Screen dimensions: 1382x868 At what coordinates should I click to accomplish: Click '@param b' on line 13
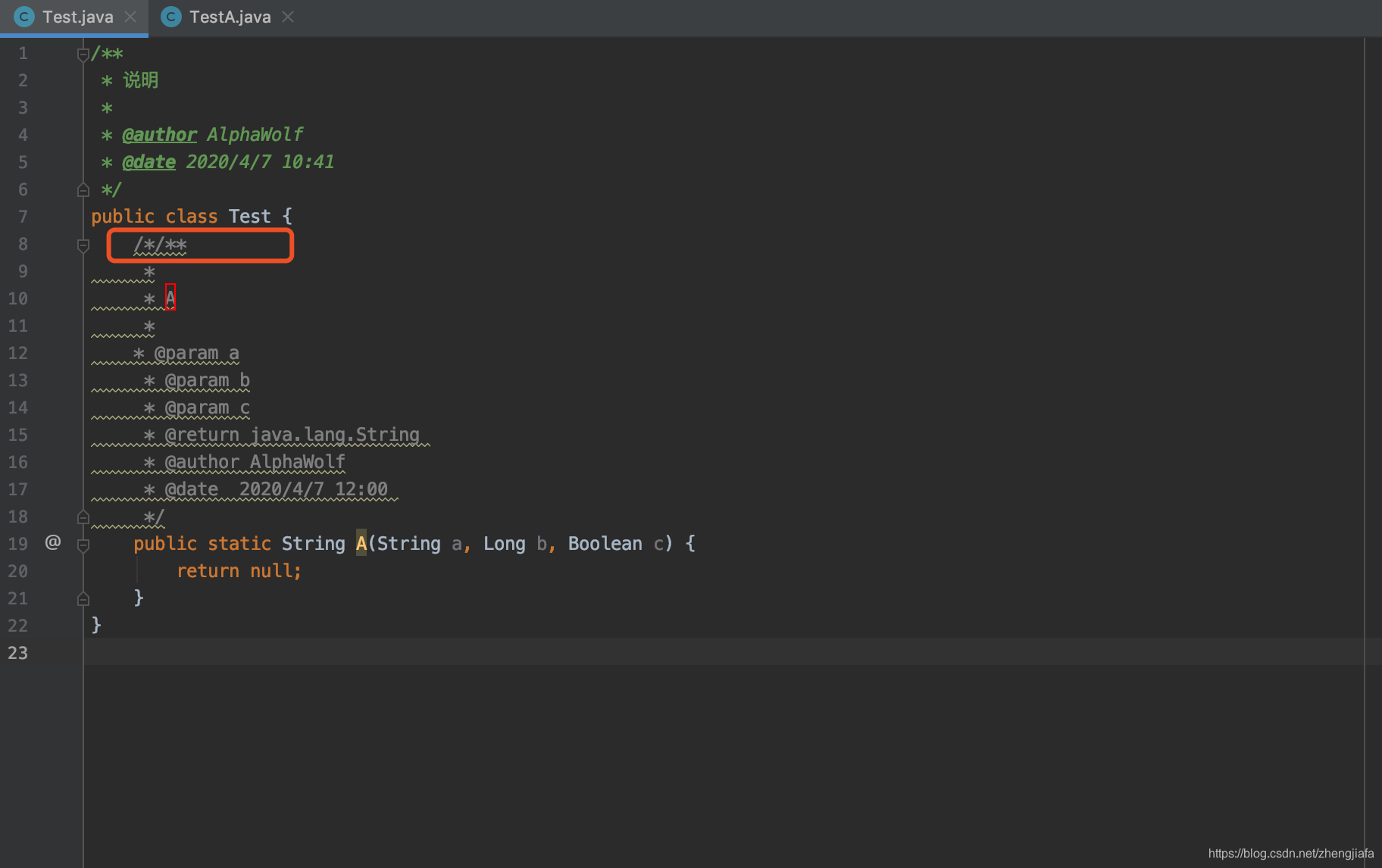click(207, 380)
